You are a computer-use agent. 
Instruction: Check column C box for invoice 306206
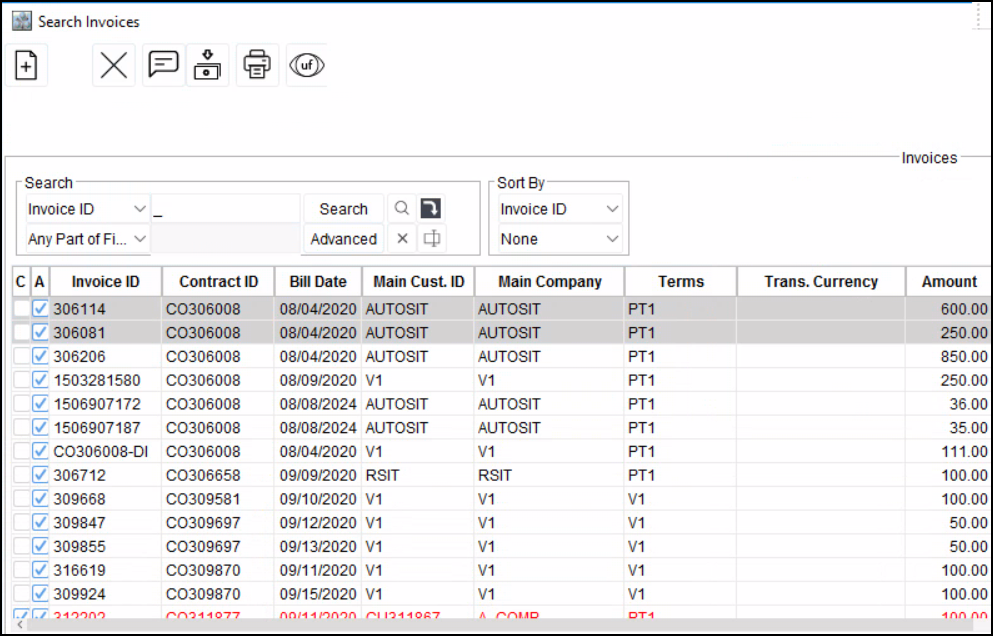pos(21,356)
